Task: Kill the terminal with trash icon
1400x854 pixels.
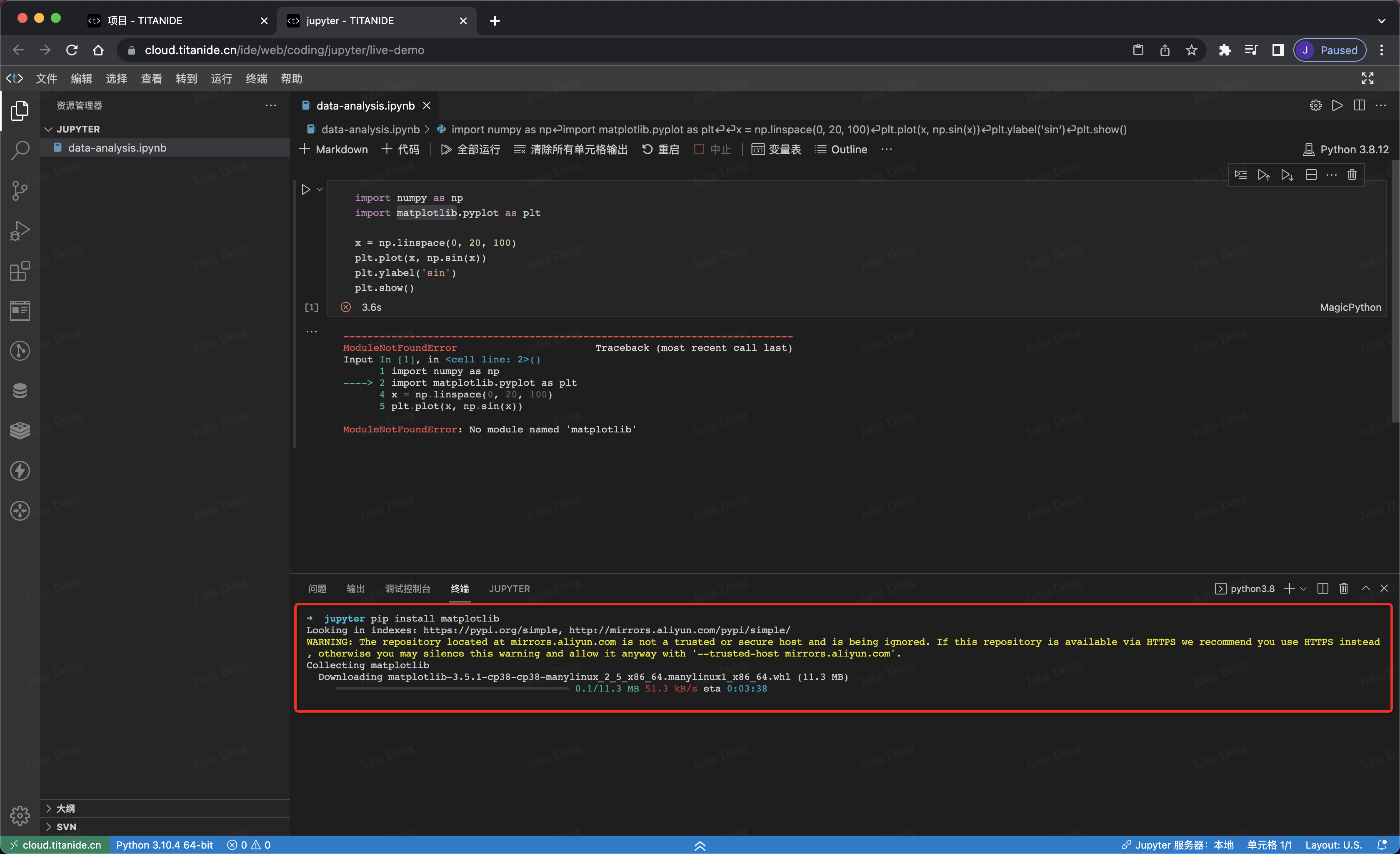Action: [1343, 589]
